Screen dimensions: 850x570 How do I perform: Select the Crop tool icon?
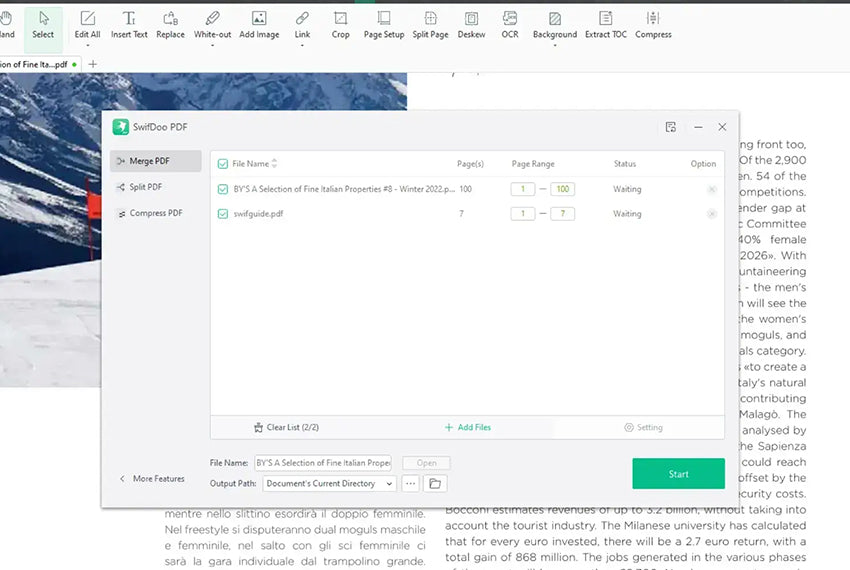point(341,19)
